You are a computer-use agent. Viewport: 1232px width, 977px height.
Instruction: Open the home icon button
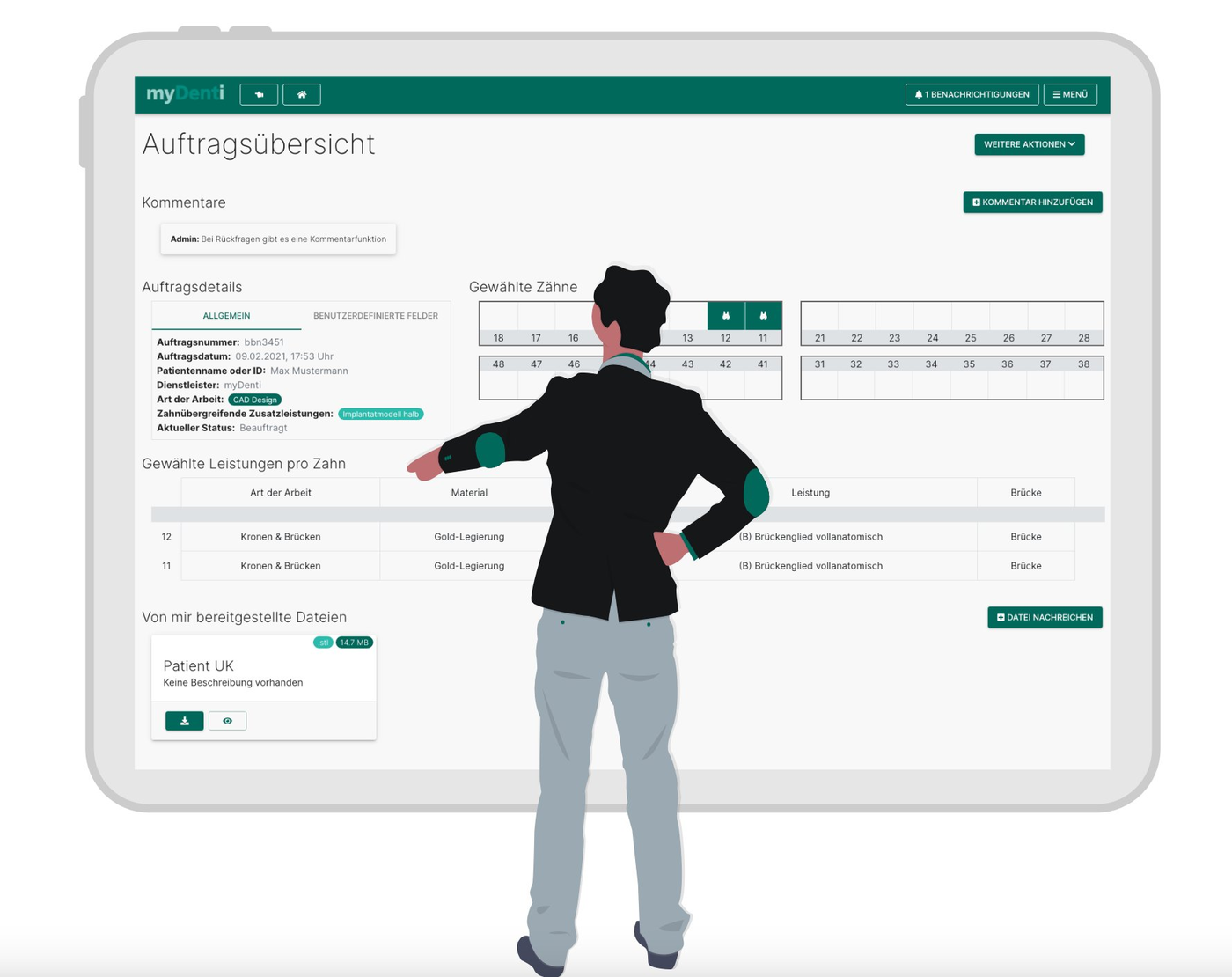[x=302, y=94]
